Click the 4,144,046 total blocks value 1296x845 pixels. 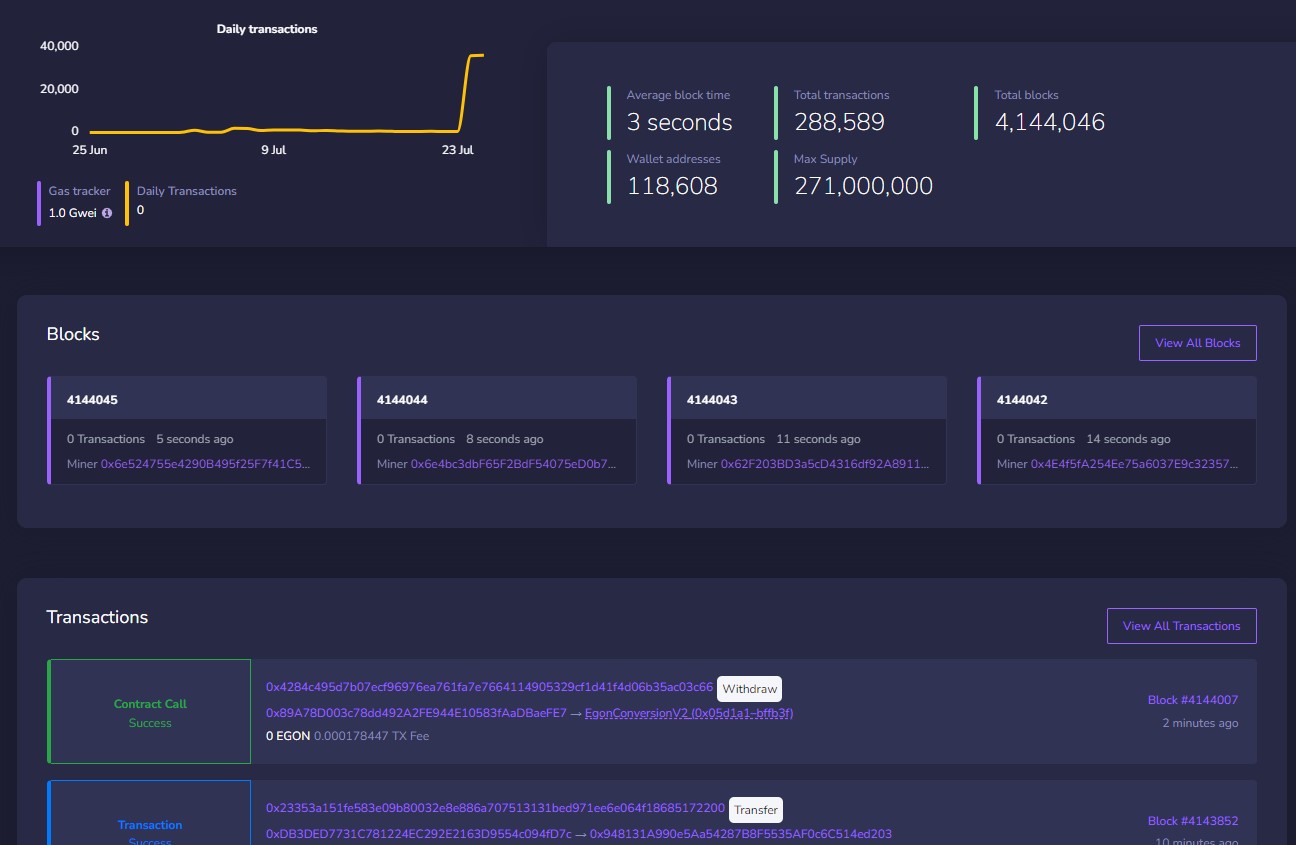(x=1050, y=123)
